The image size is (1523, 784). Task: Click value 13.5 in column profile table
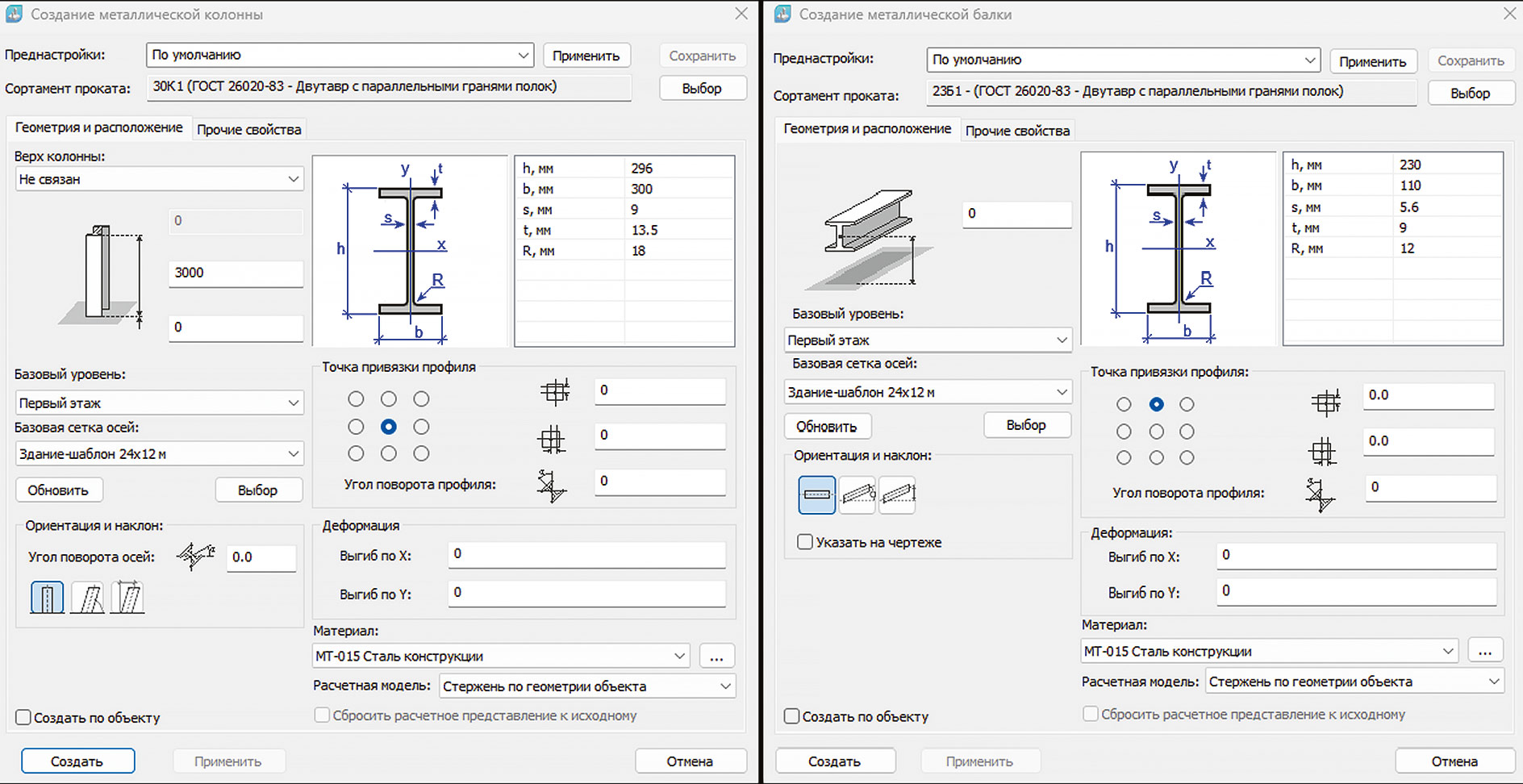645,231
